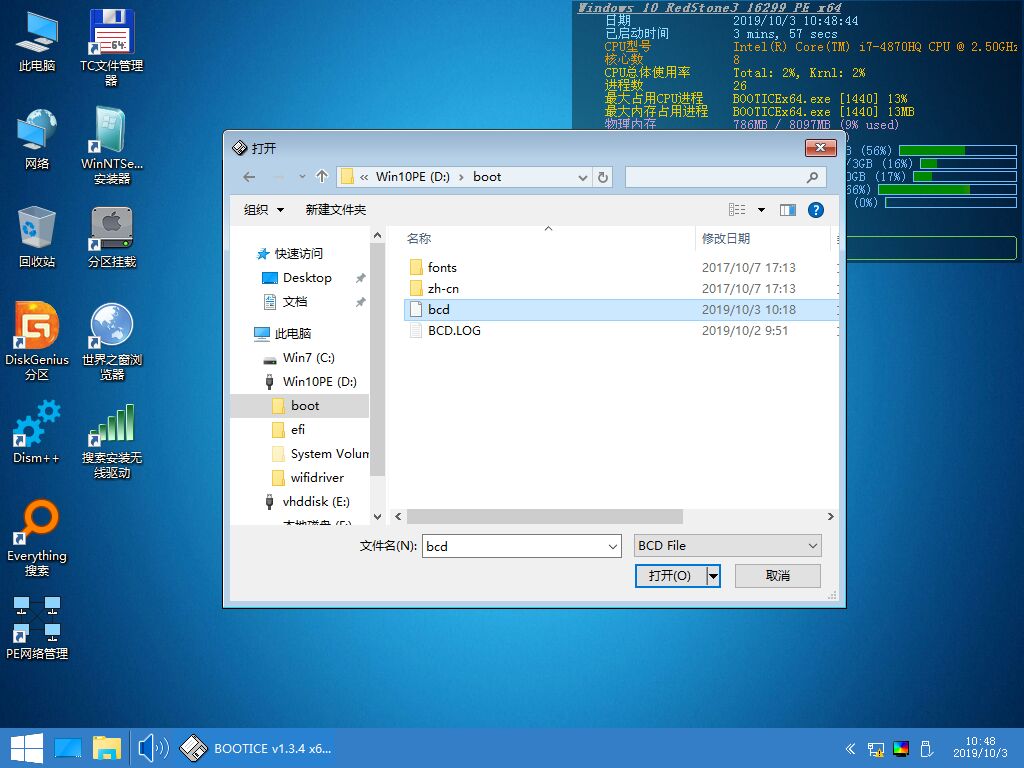The width and height of the screenshot is (1024, 768).
Task: Open the 组织 menu
Action: pos(264,210)
